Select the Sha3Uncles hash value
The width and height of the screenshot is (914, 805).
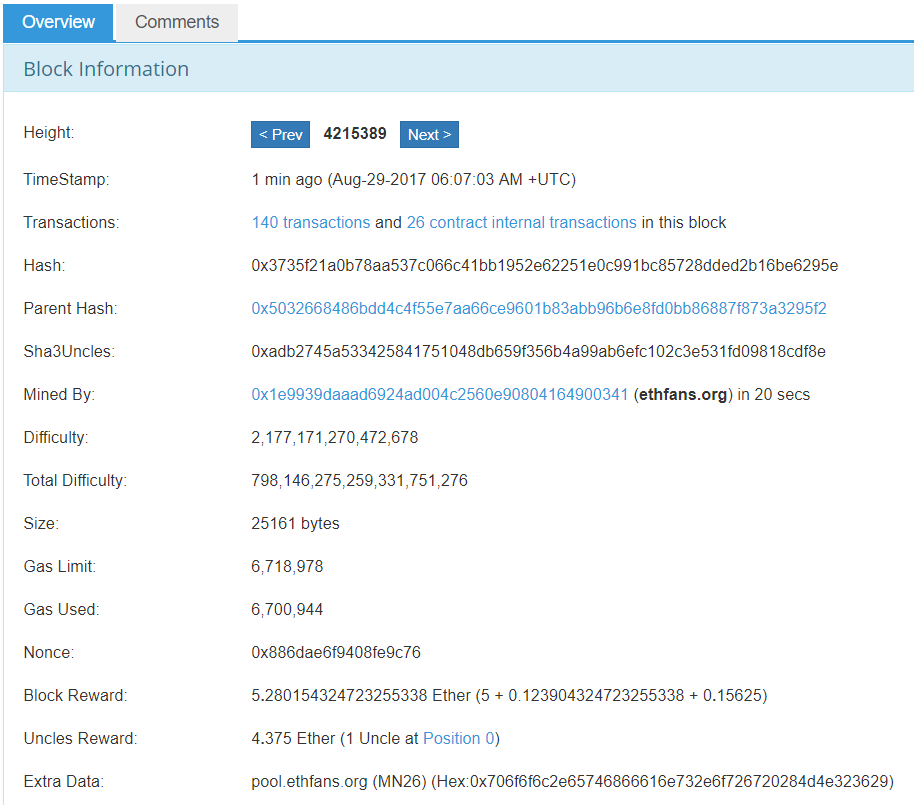(x=538, y=351)
